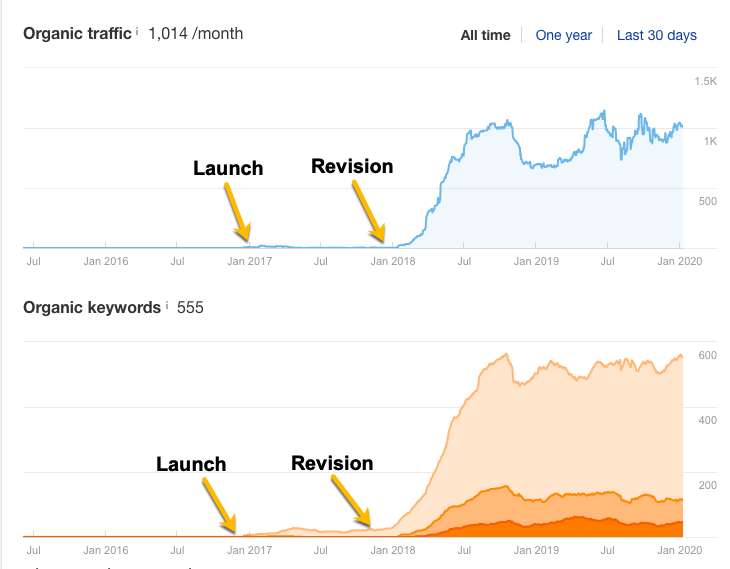Screen dimensions: 730x569
Task: Click the Launch label in the keywords chart
Action: [191, 464]
